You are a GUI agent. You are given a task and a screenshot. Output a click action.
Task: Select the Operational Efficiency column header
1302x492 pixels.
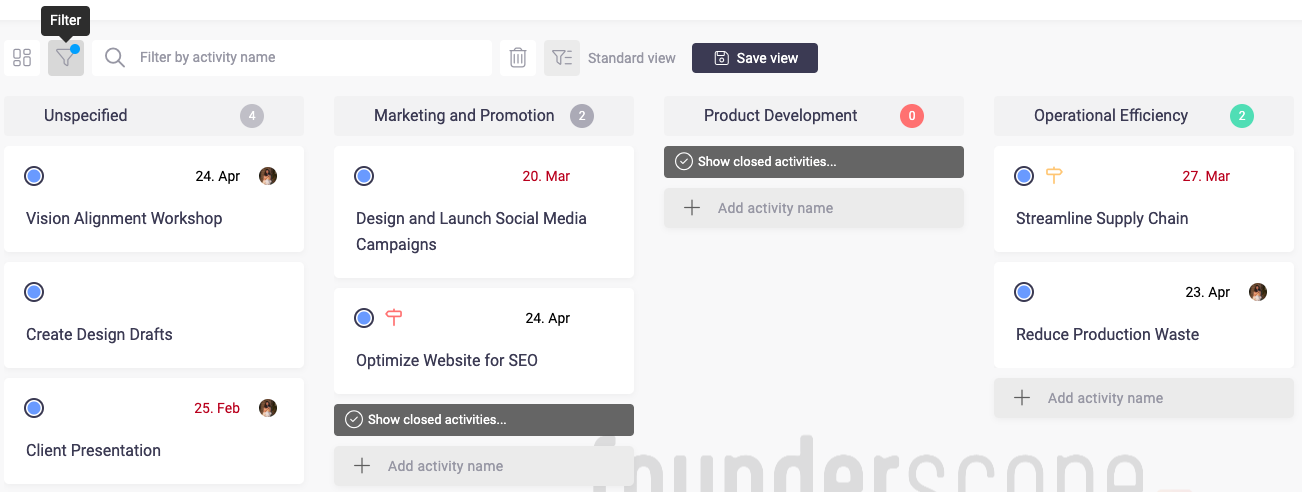pyautogui.click(x=1110, y=116)
